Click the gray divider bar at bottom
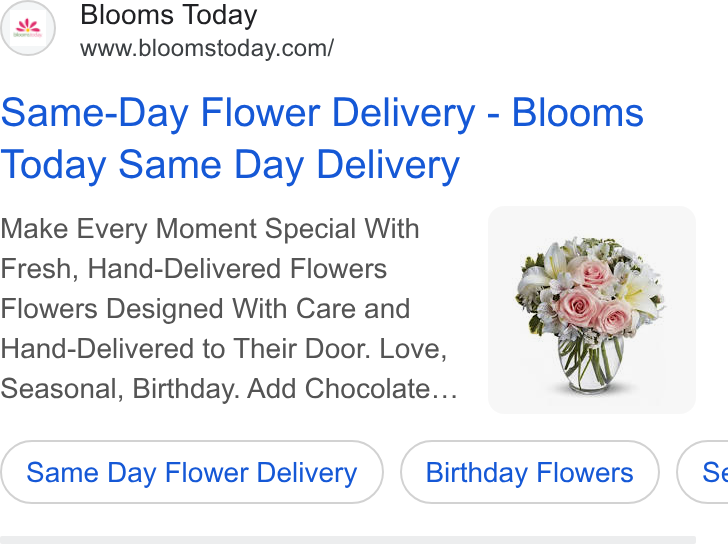 (348, 540)
